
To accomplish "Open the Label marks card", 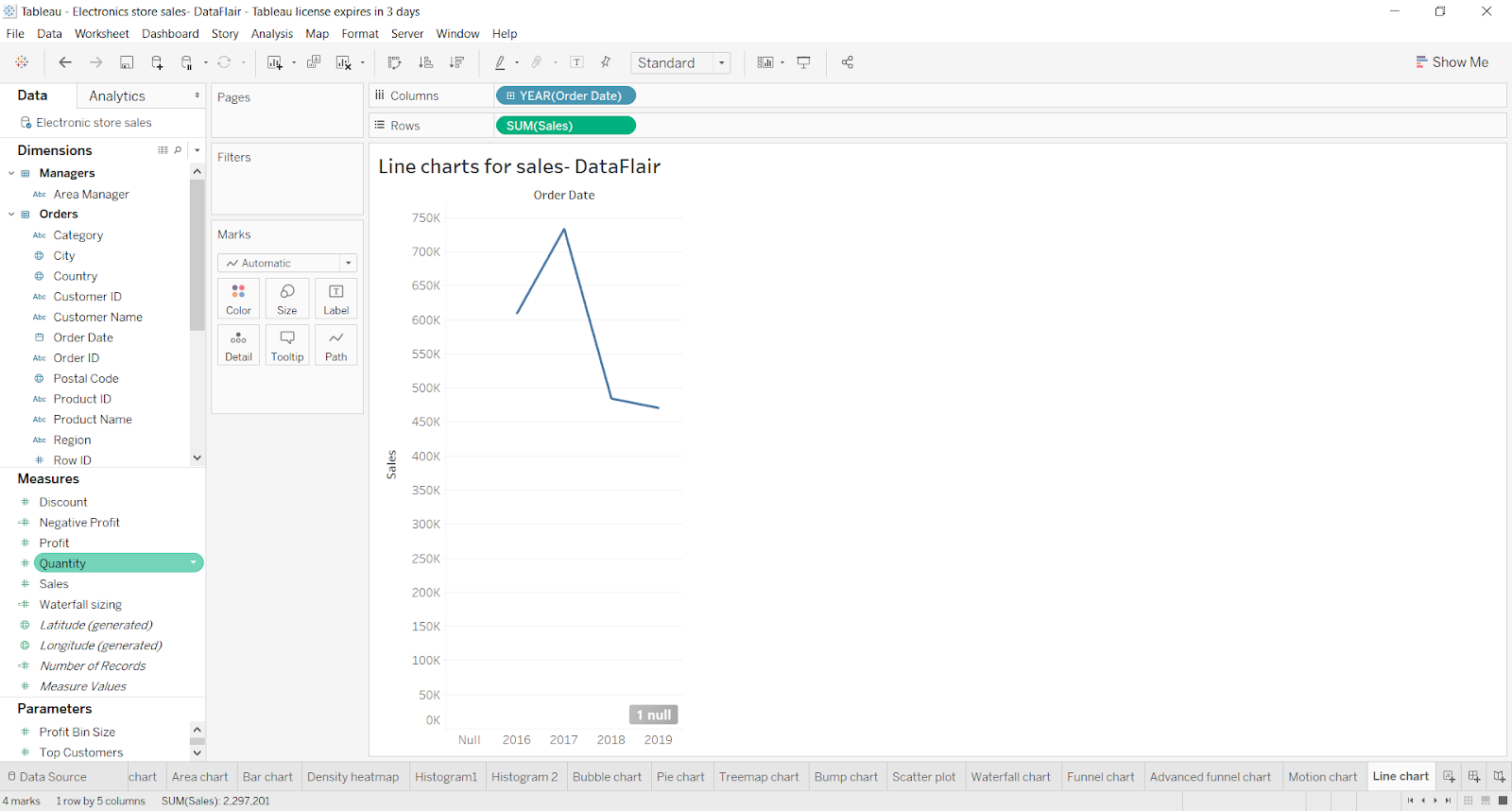I will point(336,298).
